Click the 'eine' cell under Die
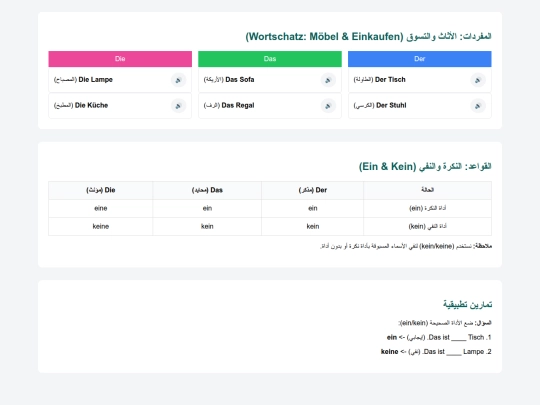Viewport: 540px width, 405px height. (x=101, y=208)
